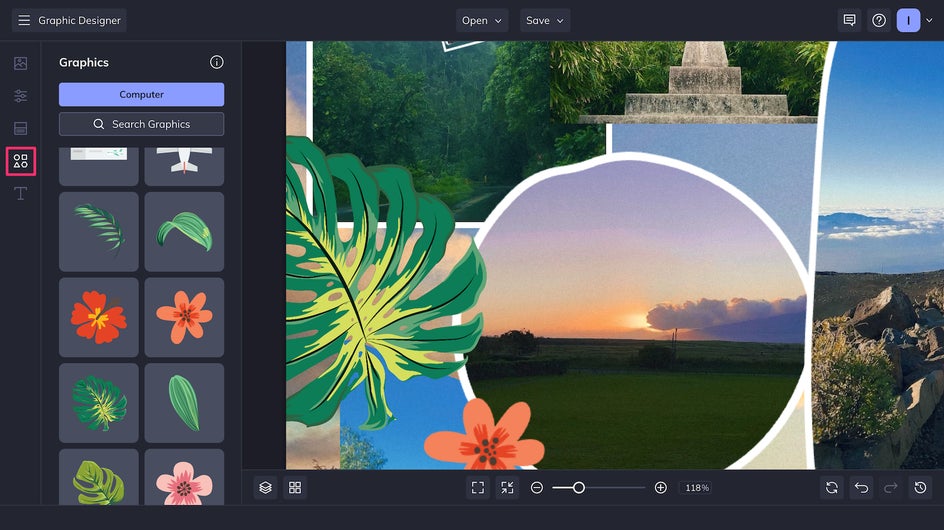Viewport: 944px width, 530px height.
Task: Select the Text tool icon
Action: click(x=20, y=193)
